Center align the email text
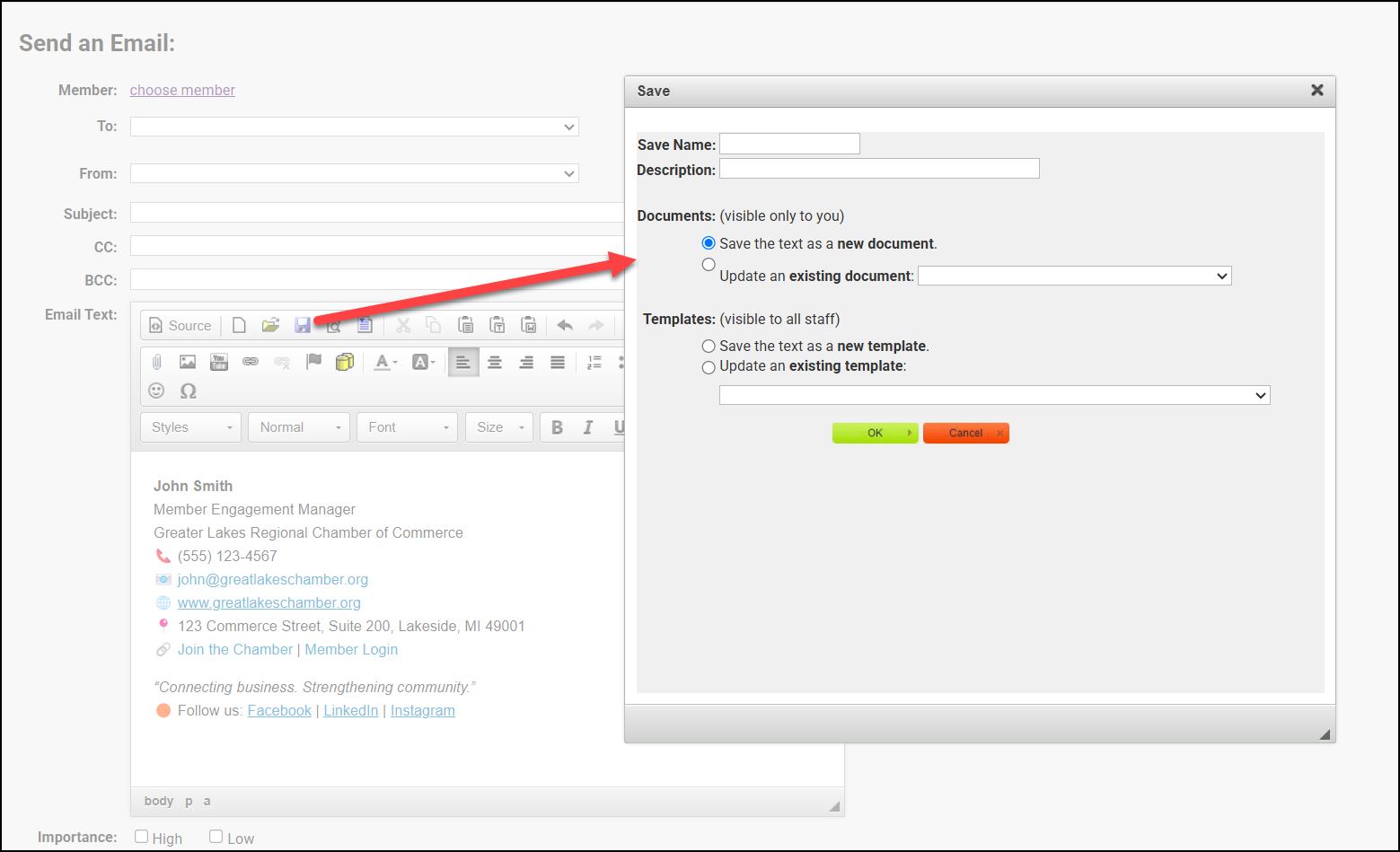Image resolution: width=1400 pixels, height=852 pixels. point(494,362)
